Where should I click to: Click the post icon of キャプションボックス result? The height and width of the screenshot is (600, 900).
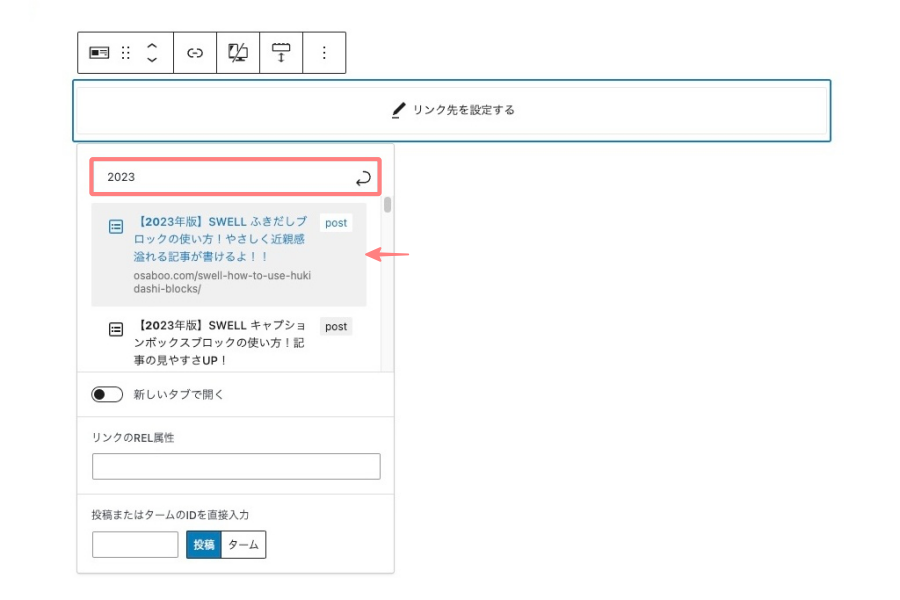(x=116, y=329)
